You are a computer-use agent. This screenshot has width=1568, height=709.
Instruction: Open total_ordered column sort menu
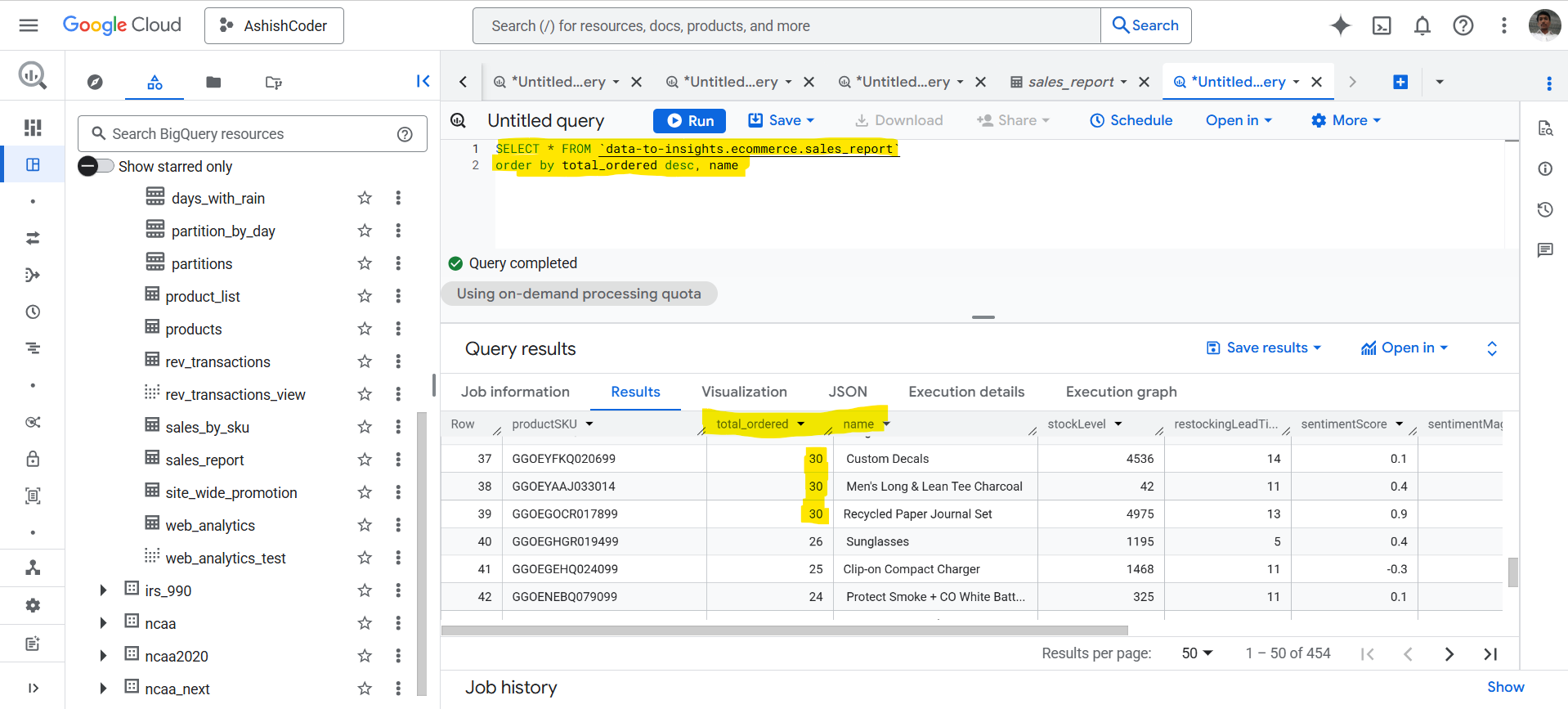[801, 424]
